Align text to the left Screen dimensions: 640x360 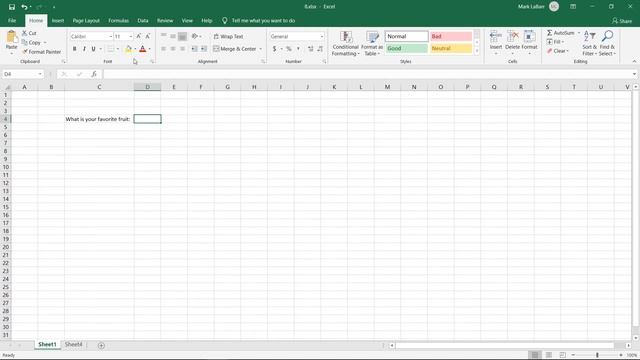pyautogui.click(x=163, y=49)
